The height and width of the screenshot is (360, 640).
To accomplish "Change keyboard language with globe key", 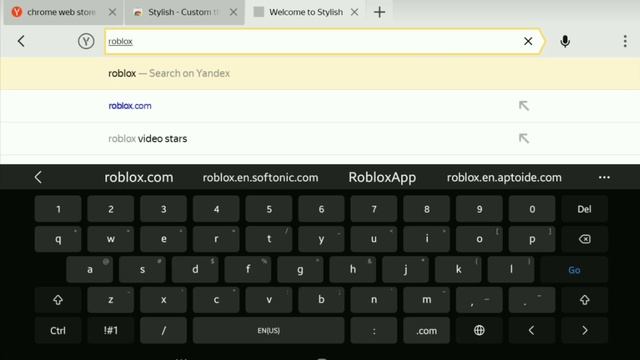I will [x=479, y=330].
